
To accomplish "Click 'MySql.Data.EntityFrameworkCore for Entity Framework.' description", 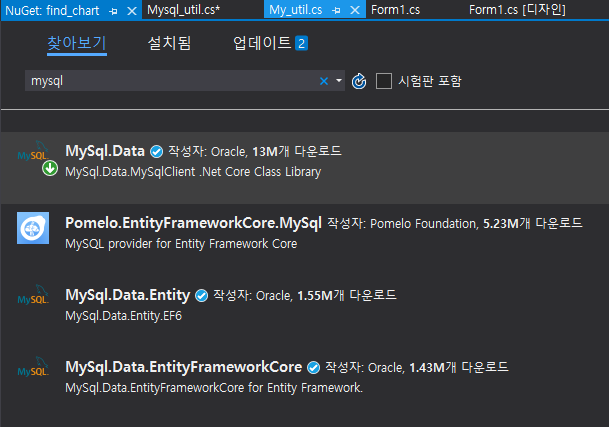I will pyautogui.click(x=214, y=388).
